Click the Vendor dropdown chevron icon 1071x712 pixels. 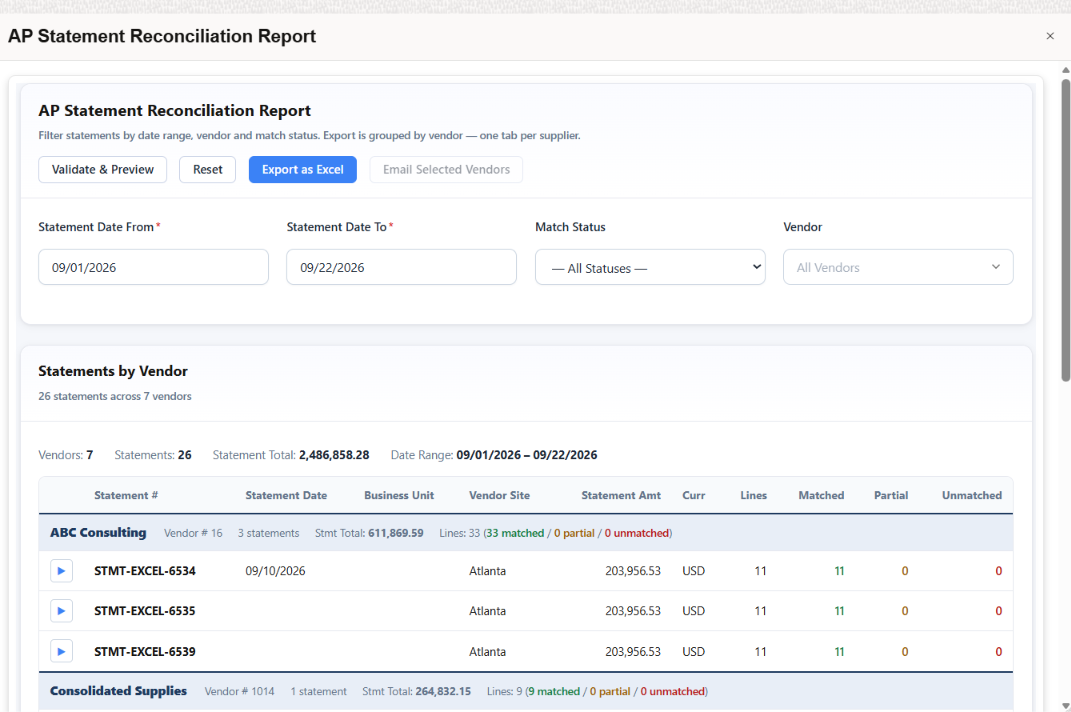996,267
